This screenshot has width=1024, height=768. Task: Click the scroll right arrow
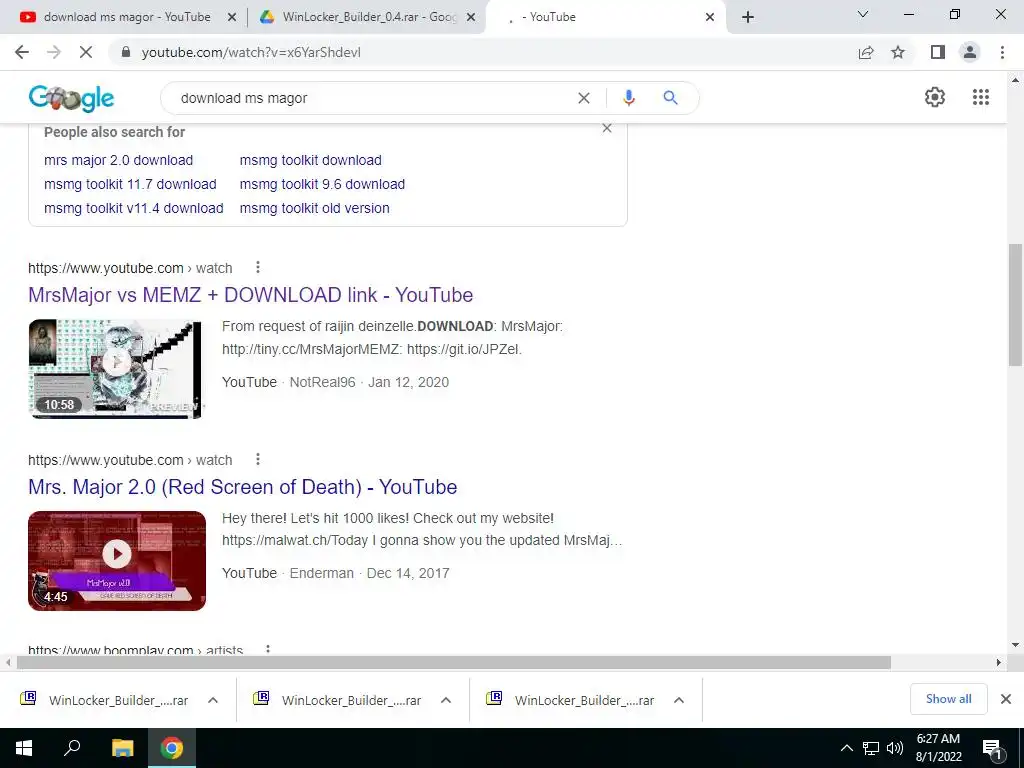click(999, 662)
